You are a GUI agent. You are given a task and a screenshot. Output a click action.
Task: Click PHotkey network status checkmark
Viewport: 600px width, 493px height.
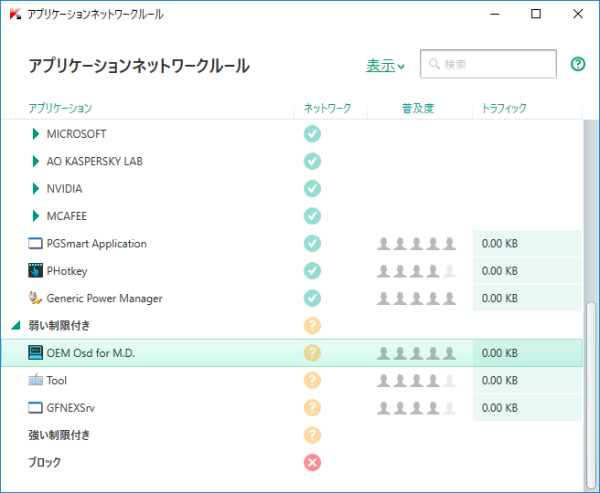[312, 271]
